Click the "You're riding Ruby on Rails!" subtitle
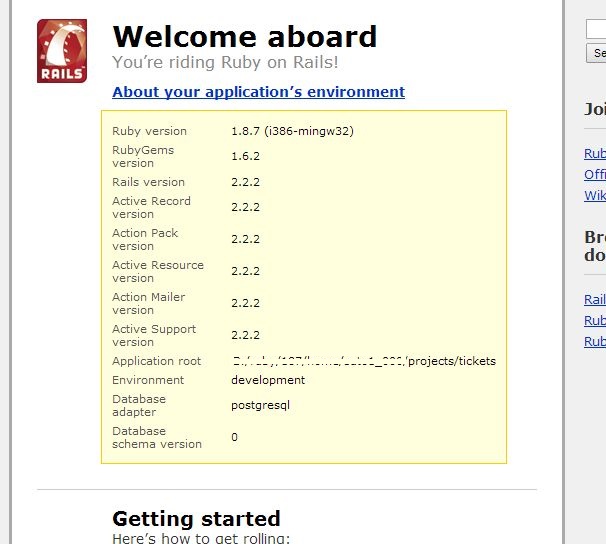 click(x=225, y=62)
